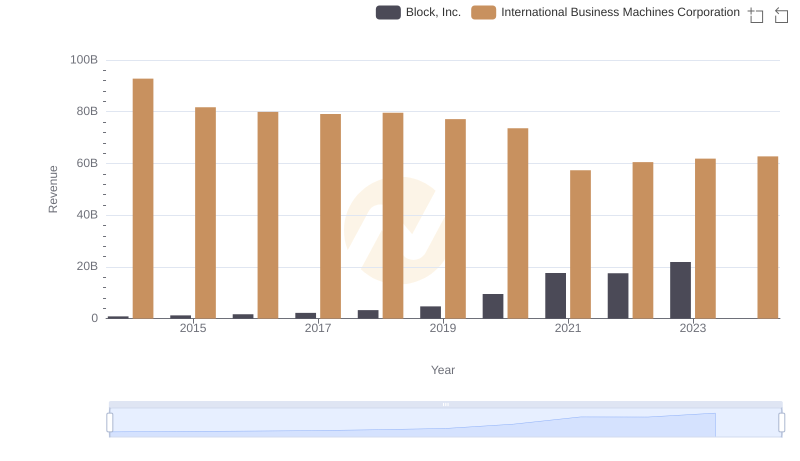Click the IBM revenue bar for 2014
800x461 pixels.
(143, 198)
